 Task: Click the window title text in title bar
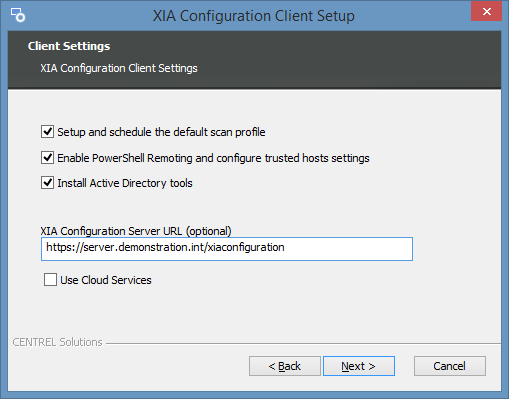click(x=254, y=16)
